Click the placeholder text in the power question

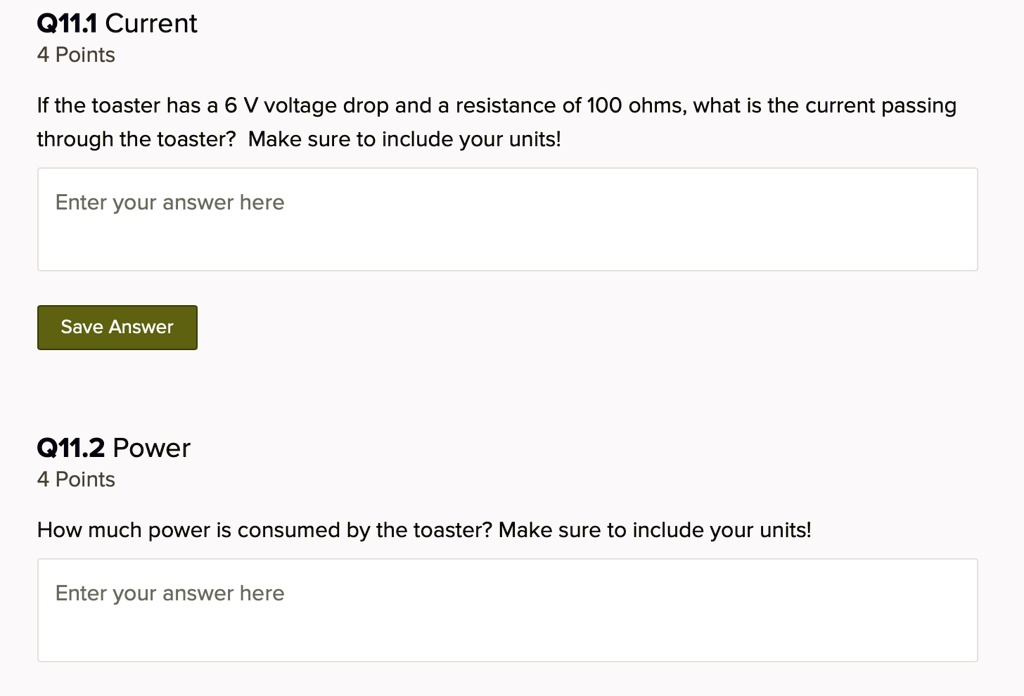pos(169,593)
